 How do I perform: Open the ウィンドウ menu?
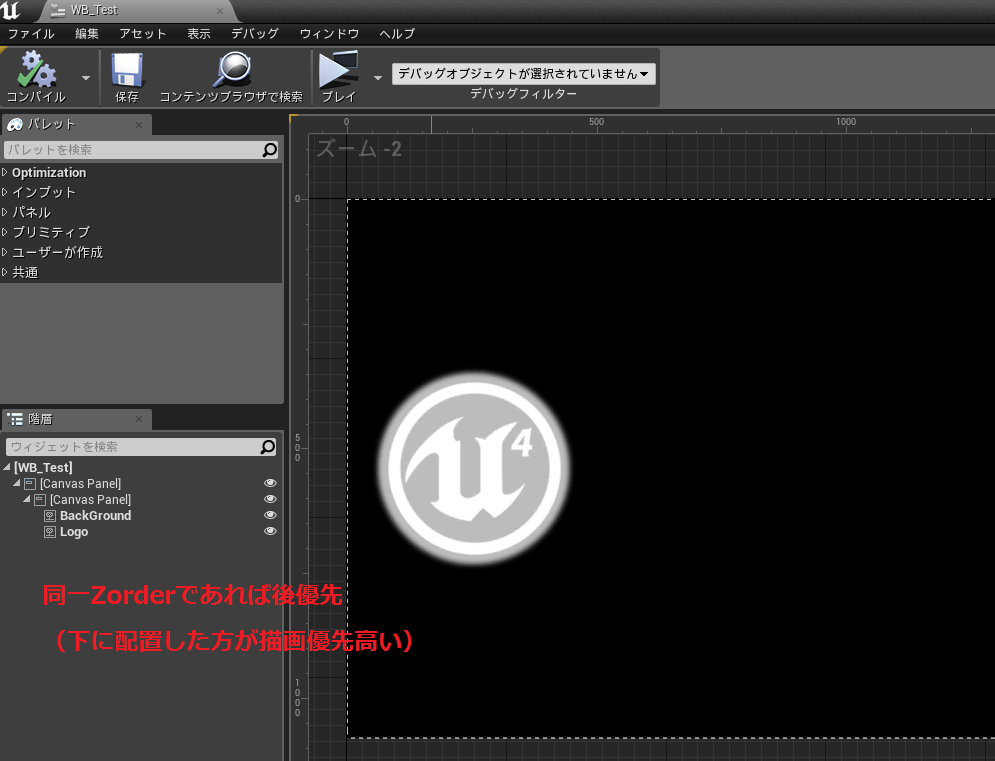point(329,34)
